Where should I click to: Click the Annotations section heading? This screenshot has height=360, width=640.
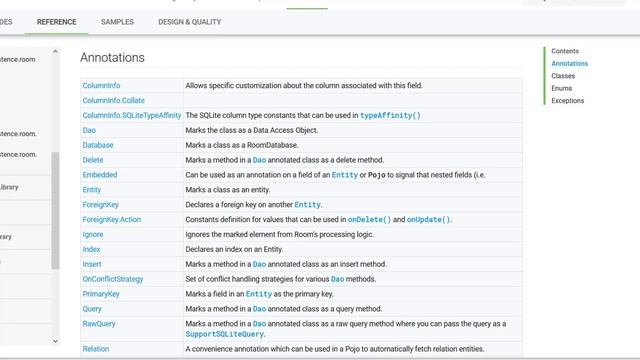112,58
